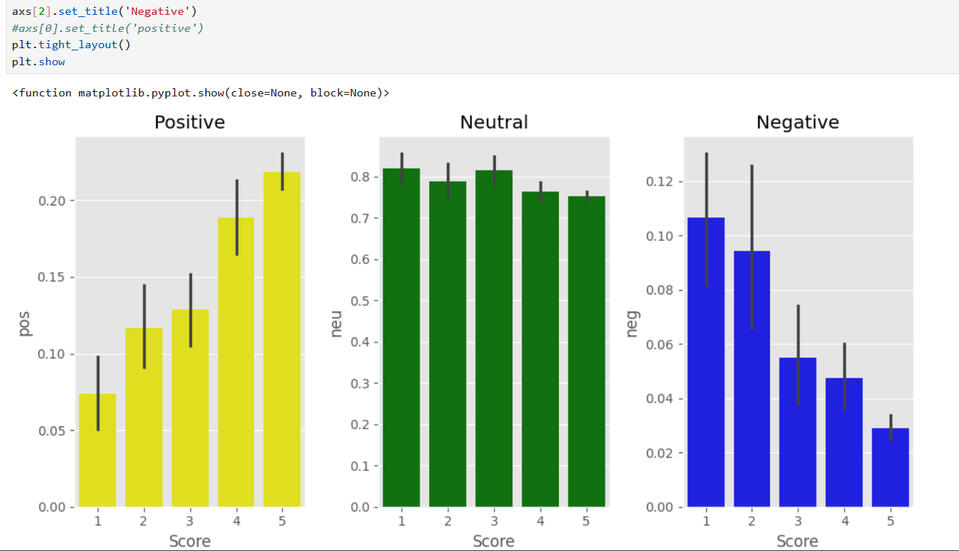
Task: Click the yellow bar for Score 1
Action: click(98, 450)
